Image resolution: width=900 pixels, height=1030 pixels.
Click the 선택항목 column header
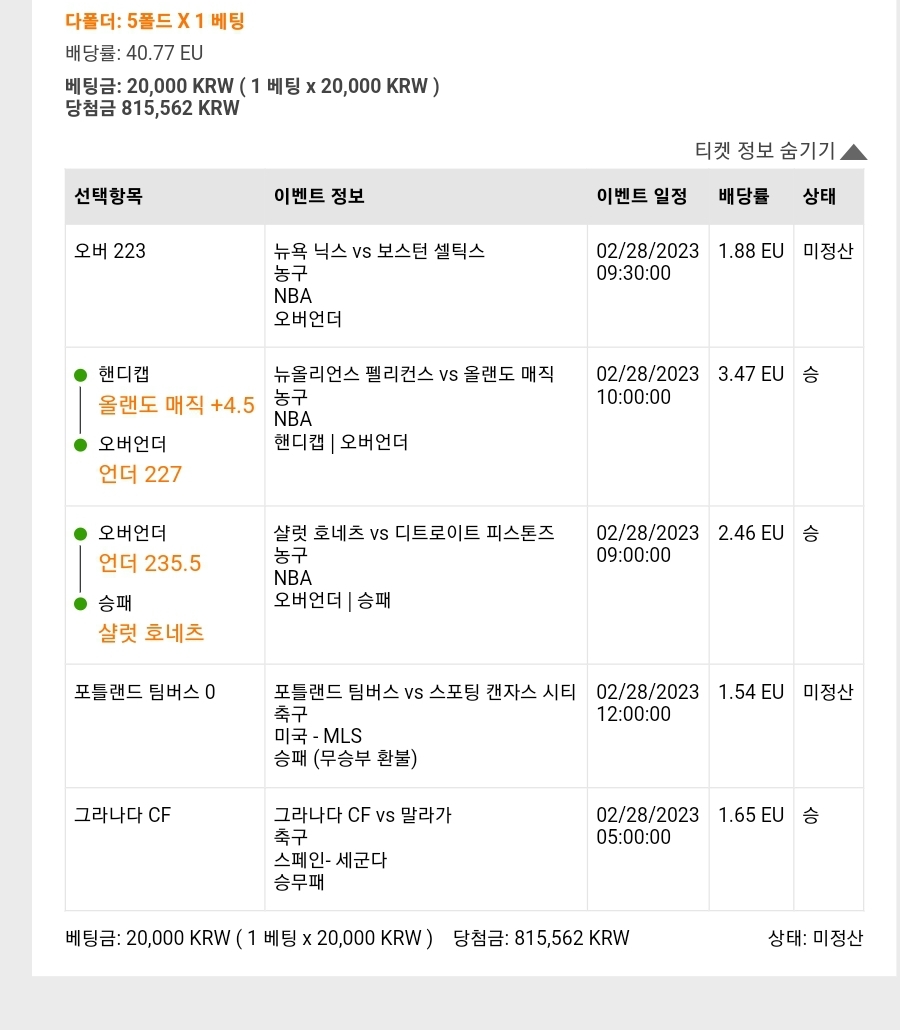coord(108,196)
